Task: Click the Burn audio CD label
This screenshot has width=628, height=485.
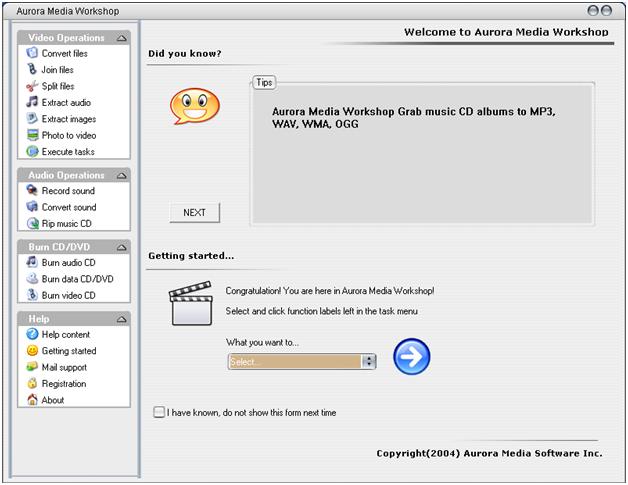Action: 68,263
